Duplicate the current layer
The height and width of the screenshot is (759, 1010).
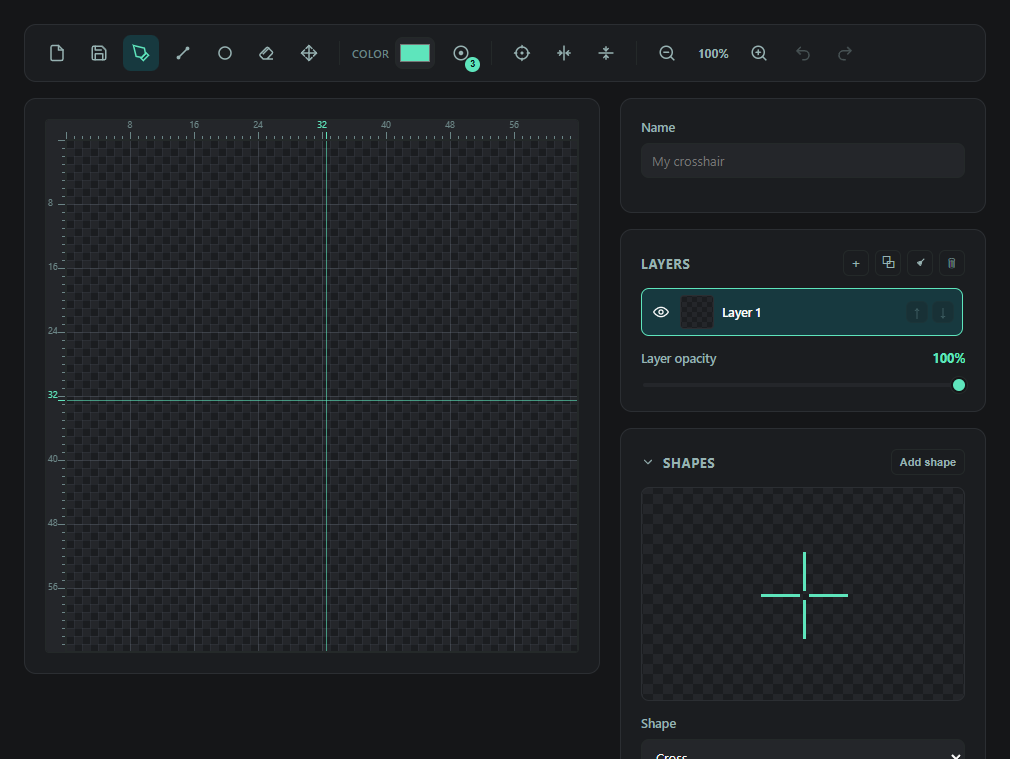pos(888,263)
